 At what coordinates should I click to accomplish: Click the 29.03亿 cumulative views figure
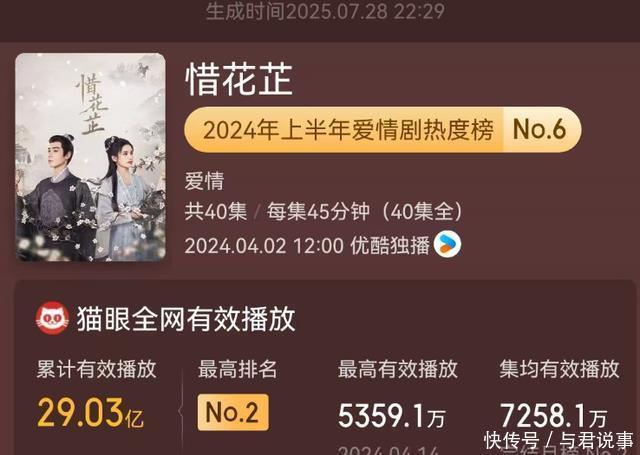tap(90, 413)
